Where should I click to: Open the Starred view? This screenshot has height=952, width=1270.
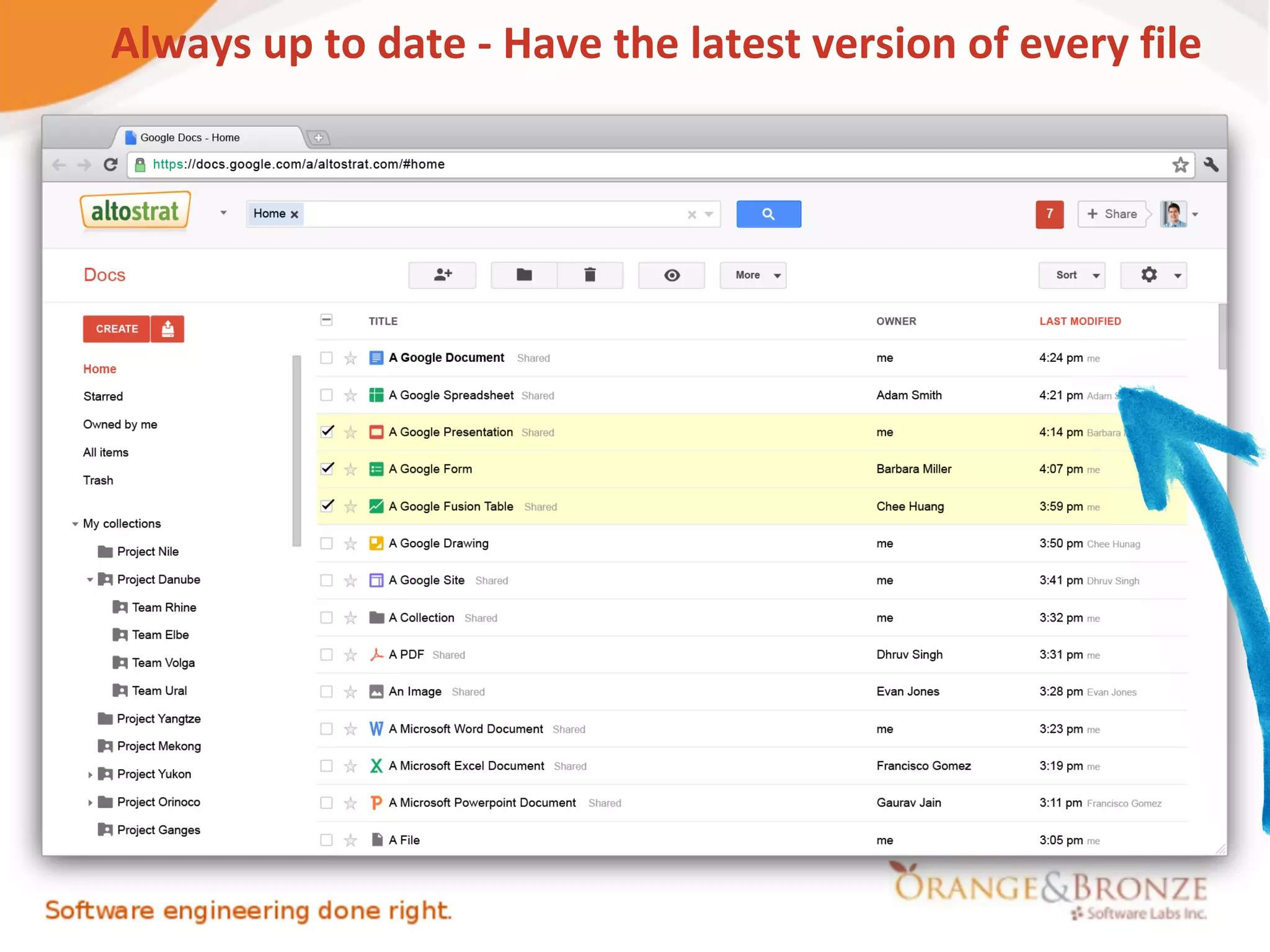[103, 397]
